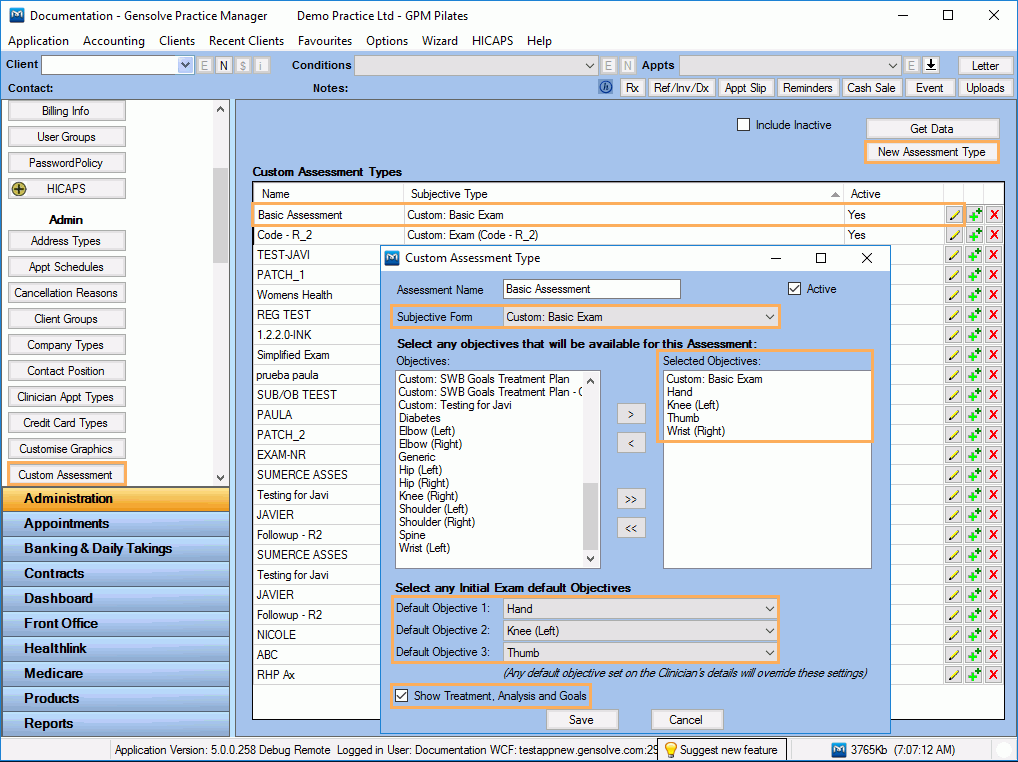Click the blue clock icon near the toolbar
1018x762 pixels.
605,87
